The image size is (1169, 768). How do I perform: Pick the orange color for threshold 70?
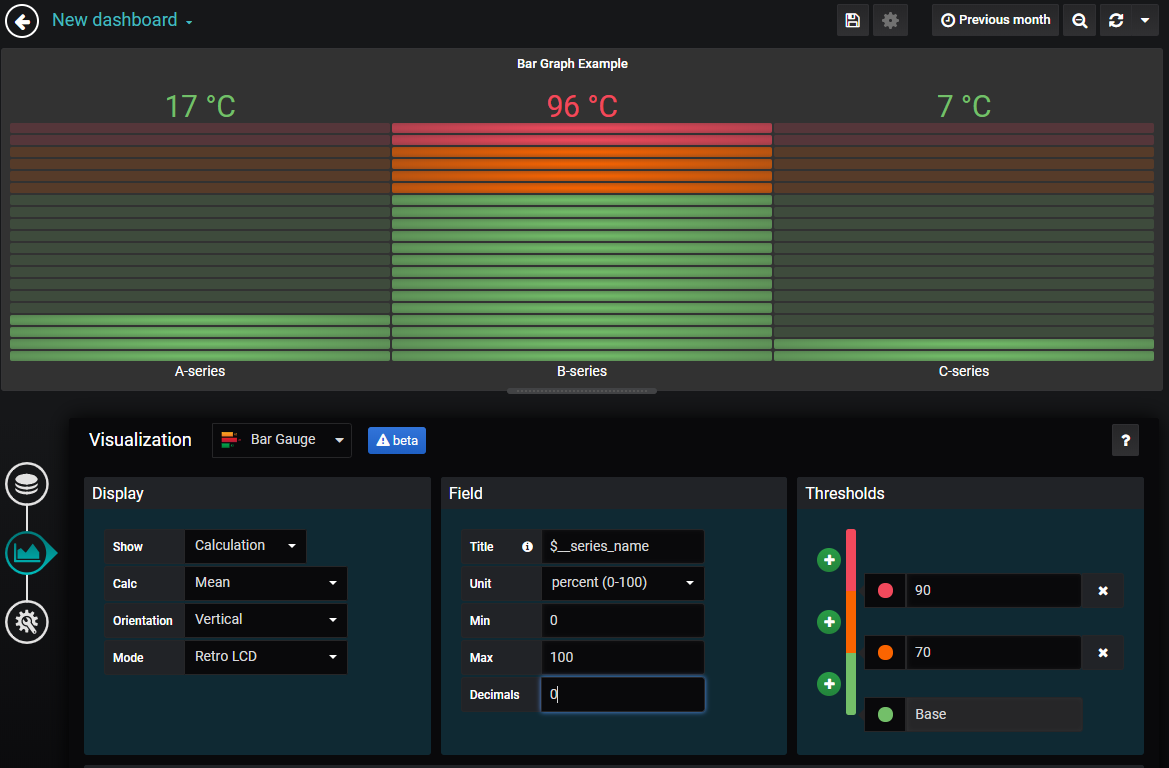coord(885,652)
